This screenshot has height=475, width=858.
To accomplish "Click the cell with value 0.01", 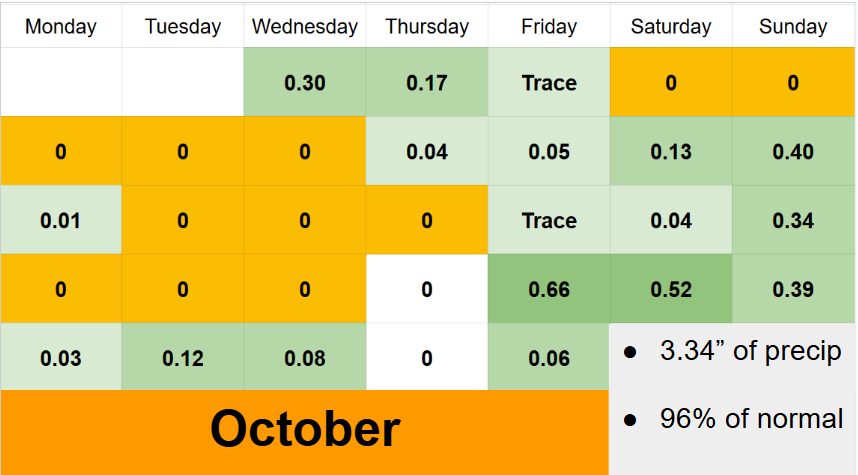I will (60, 221).
